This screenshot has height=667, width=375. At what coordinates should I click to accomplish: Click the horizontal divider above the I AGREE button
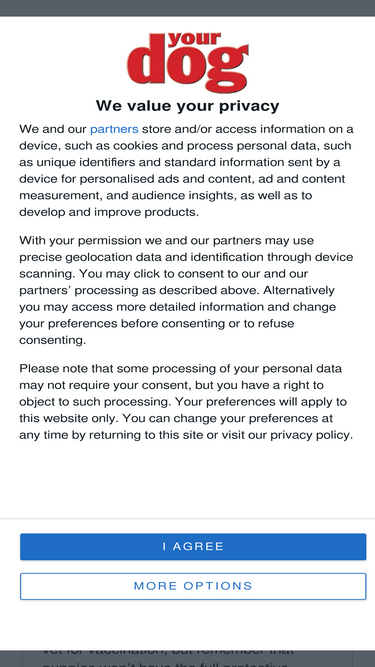point(188,519)
